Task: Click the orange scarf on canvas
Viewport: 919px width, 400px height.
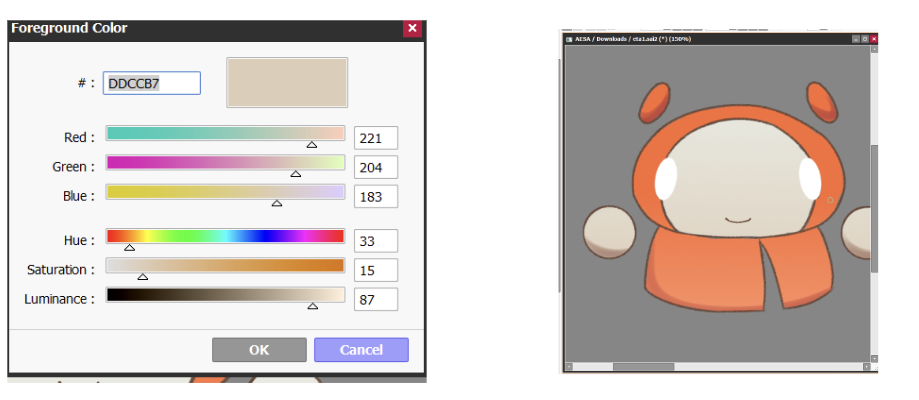Action: click(x=737, y=270)
